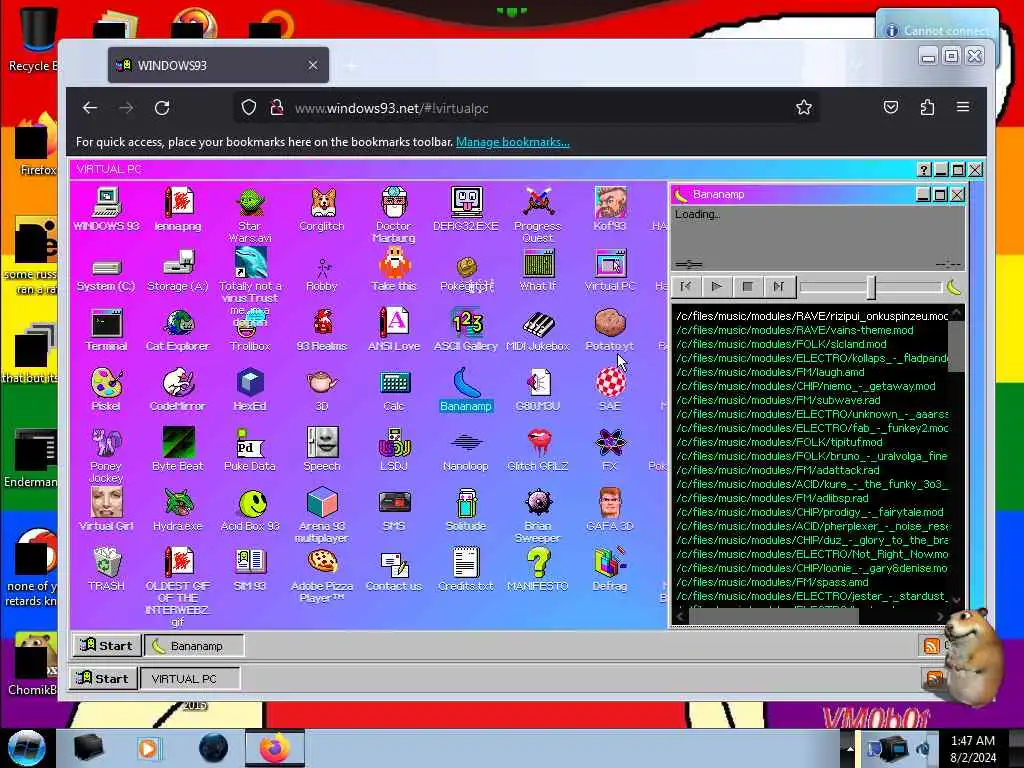Select tipituf.mod playlist entry
This screenshot has width=1024, height=768.
pos(779,442)
